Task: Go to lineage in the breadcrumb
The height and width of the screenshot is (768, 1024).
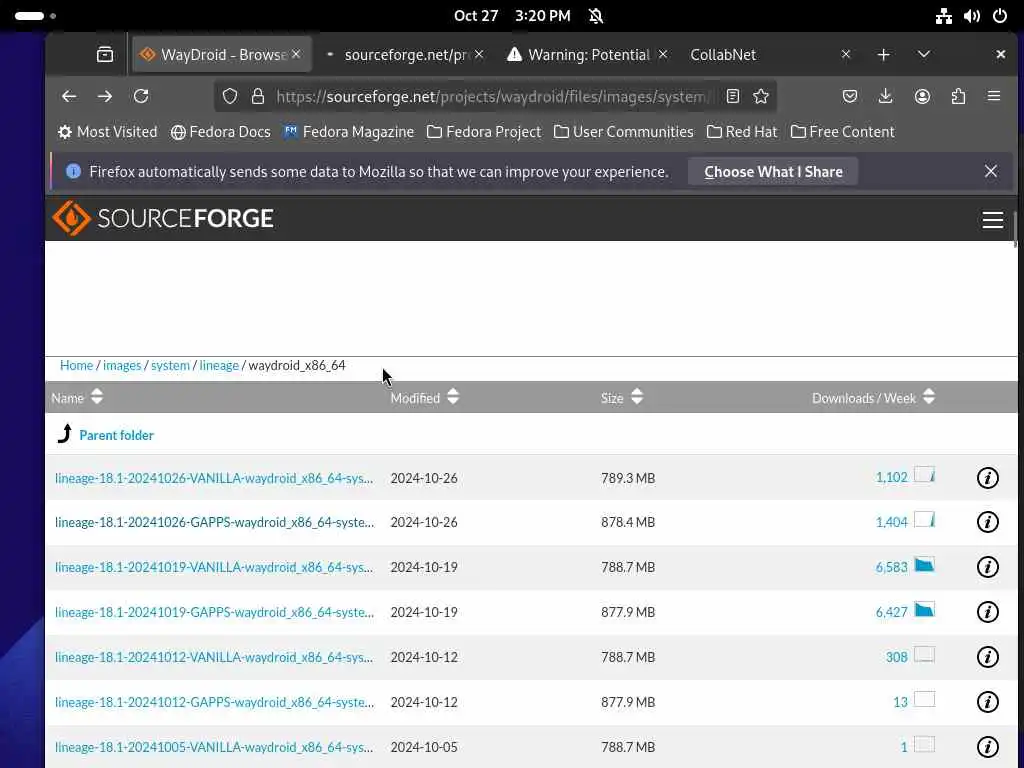Action: click(x=219, y=365)
